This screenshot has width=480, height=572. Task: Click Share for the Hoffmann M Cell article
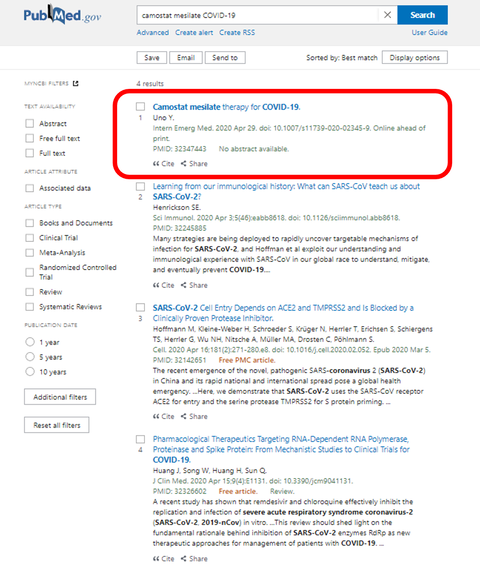pyautogui.click(x=194, y=416)
